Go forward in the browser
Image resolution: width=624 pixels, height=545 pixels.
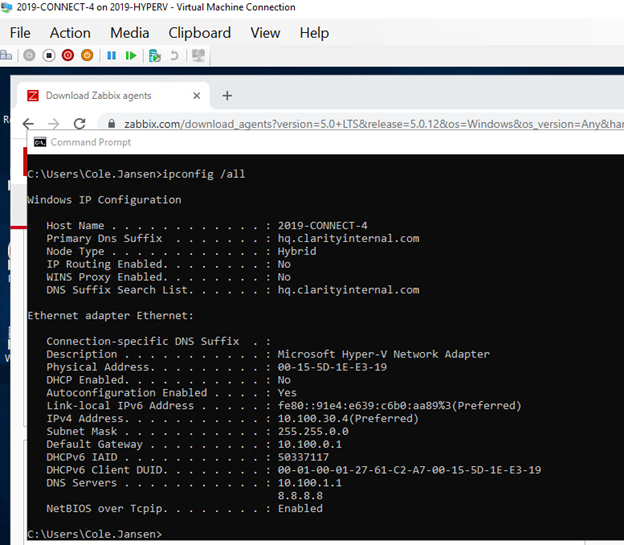[x=54, y=124]
